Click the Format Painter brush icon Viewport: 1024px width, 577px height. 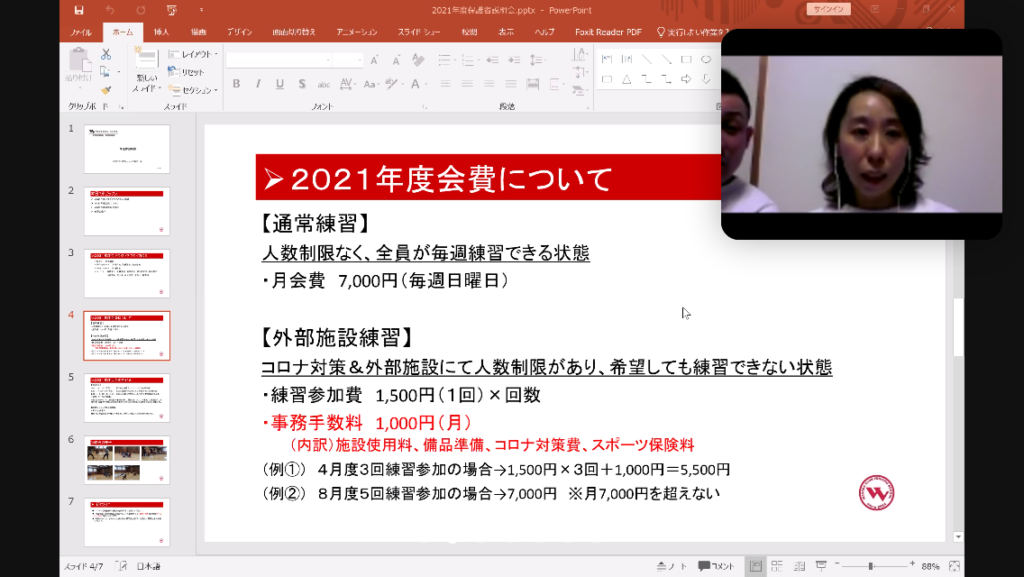tap(105, 89)
